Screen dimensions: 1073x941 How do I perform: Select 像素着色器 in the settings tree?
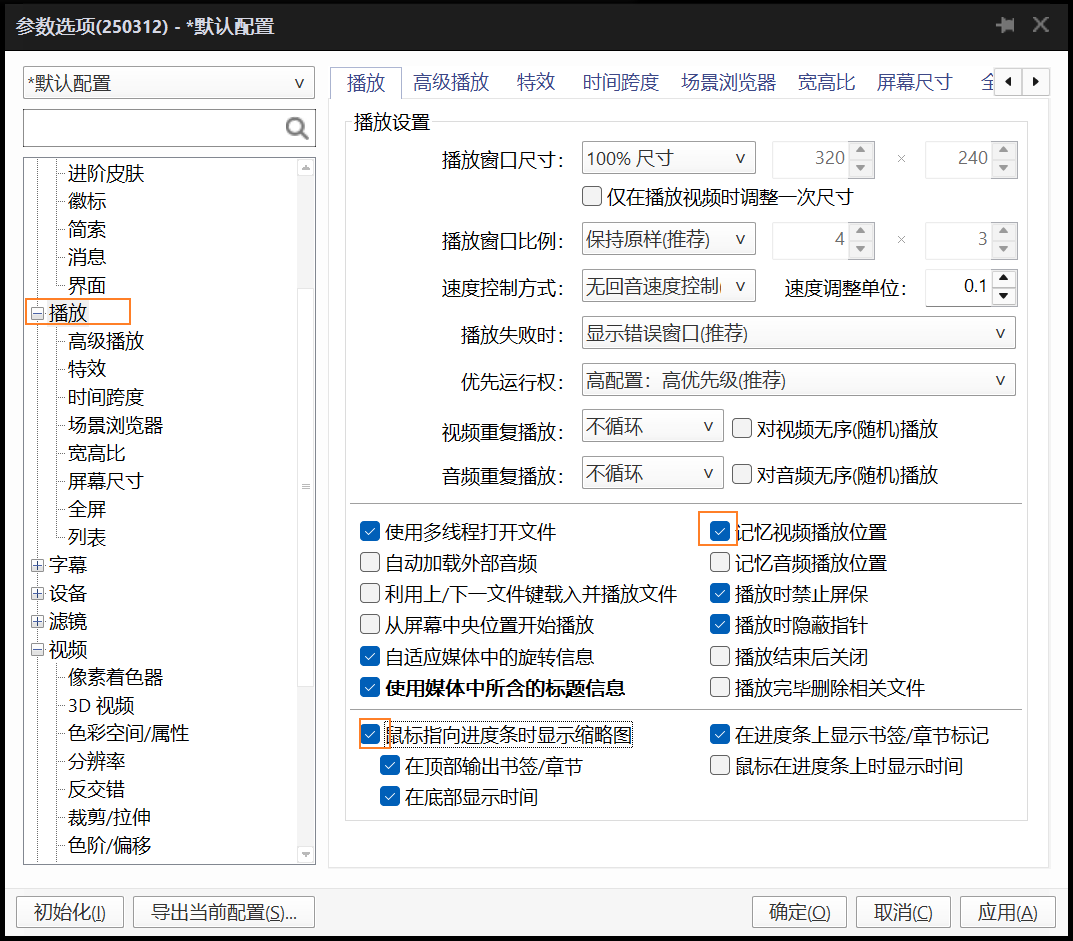click(116, 678)
